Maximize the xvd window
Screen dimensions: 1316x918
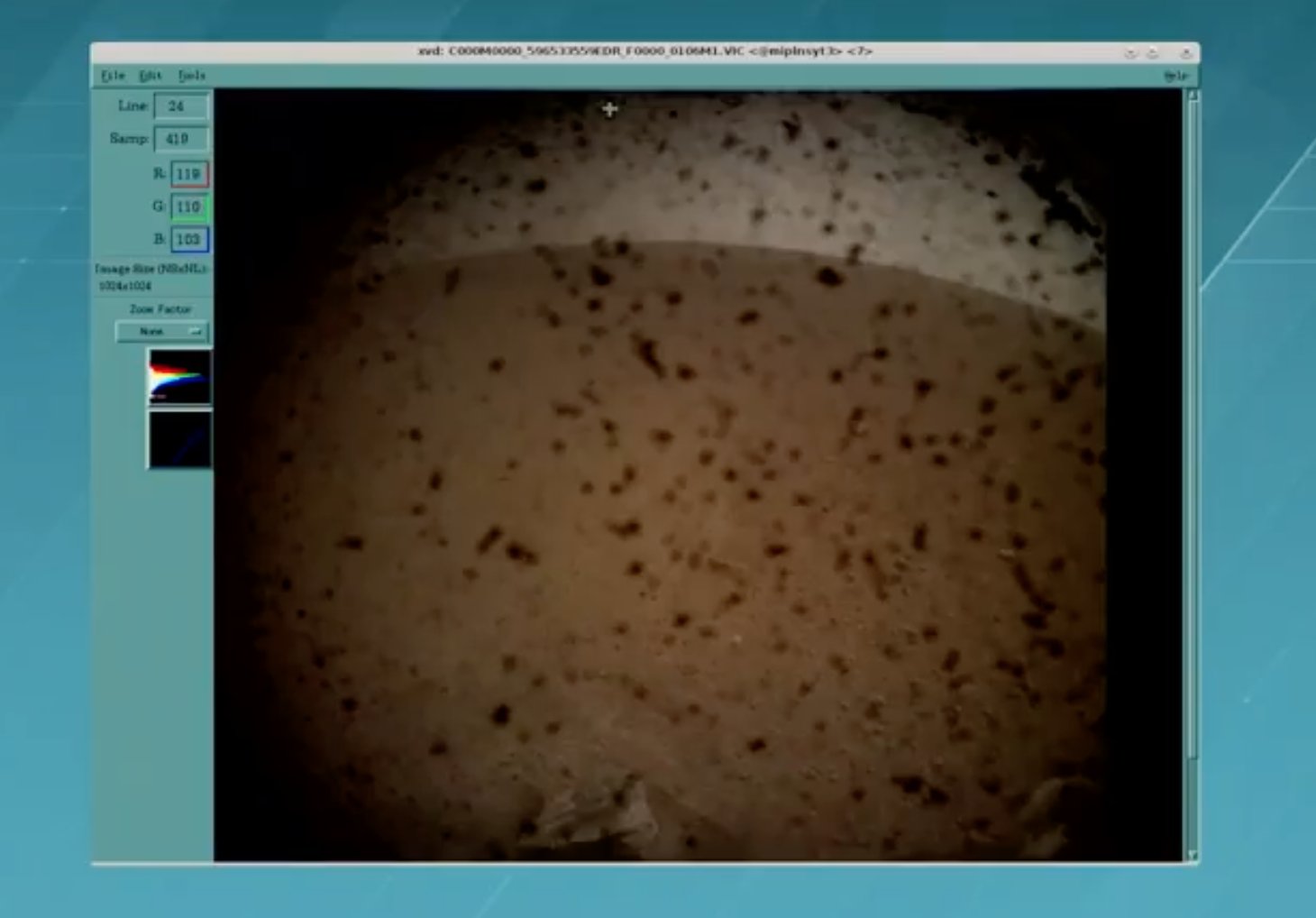[x=1153, y=53]
